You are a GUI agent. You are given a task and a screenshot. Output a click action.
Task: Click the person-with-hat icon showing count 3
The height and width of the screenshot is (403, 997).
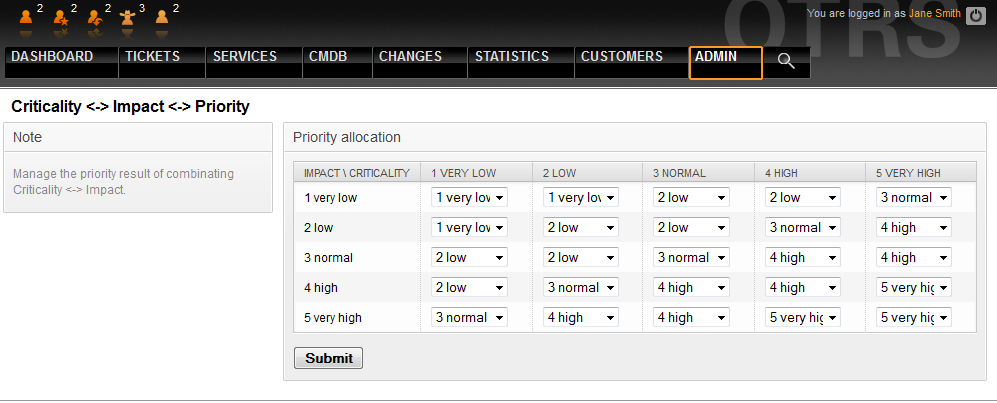click(127, 16)
